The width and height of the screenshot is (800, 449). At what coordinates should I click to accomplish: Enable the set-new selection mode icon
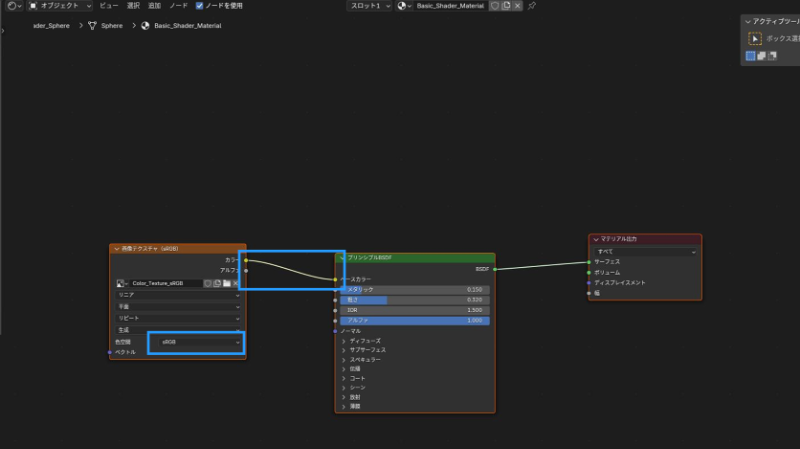(751, 56)
